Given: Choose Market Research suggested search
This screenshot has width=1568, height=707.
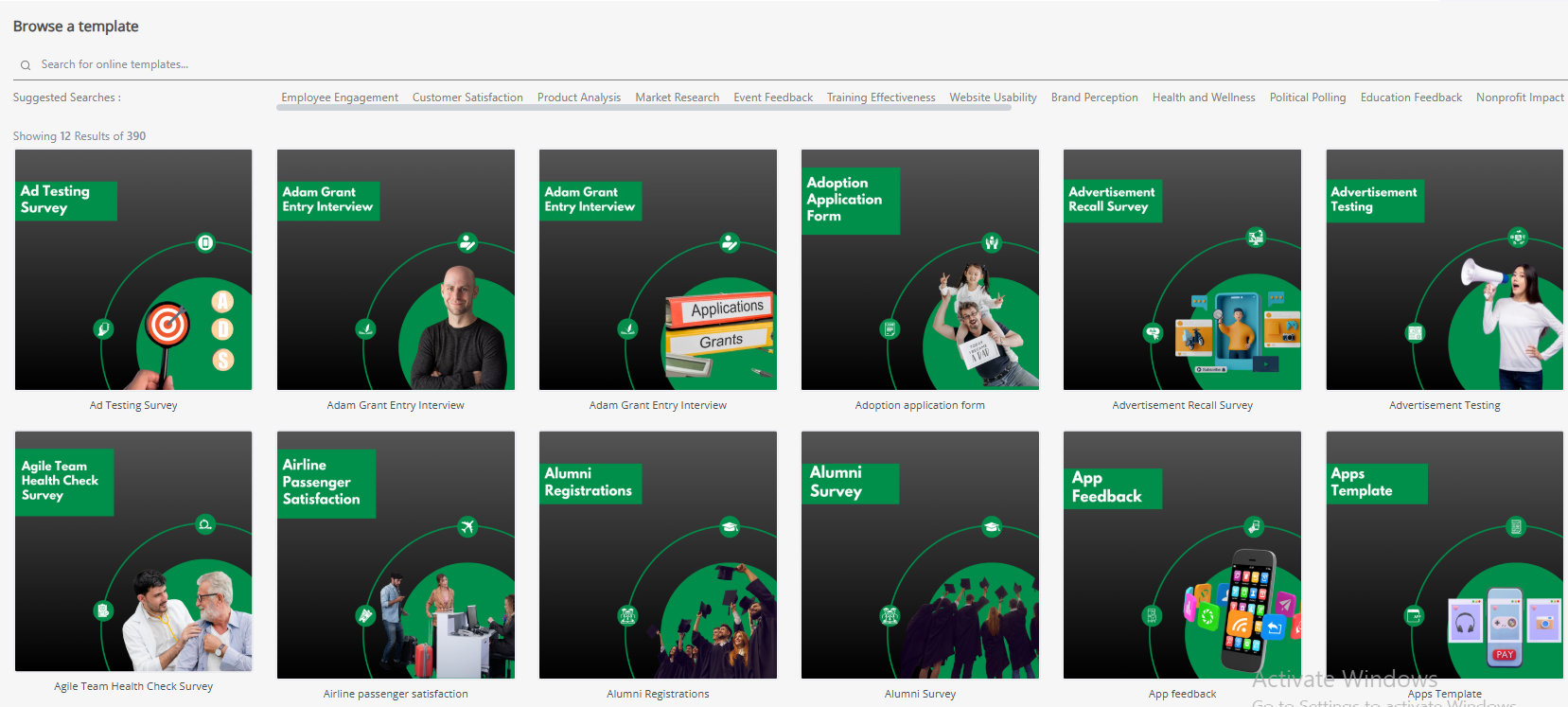Looking at the screenshot, I should [678, 97].
